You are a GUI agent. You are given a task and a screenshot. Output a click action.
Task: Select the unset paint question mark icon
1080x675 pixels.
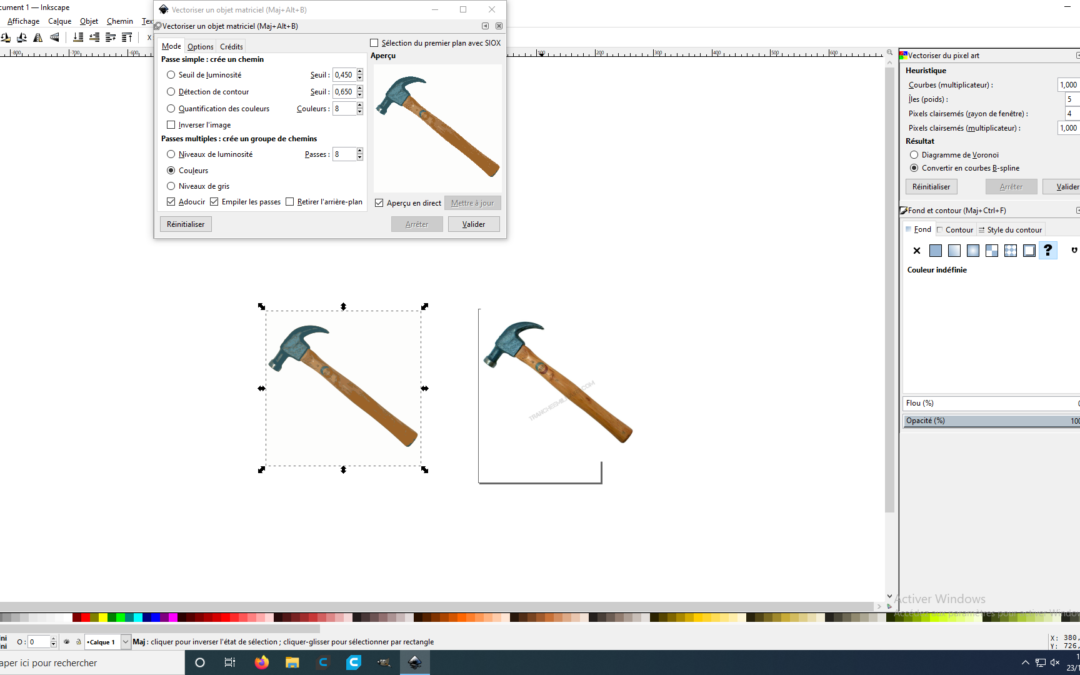[1048, 250]
